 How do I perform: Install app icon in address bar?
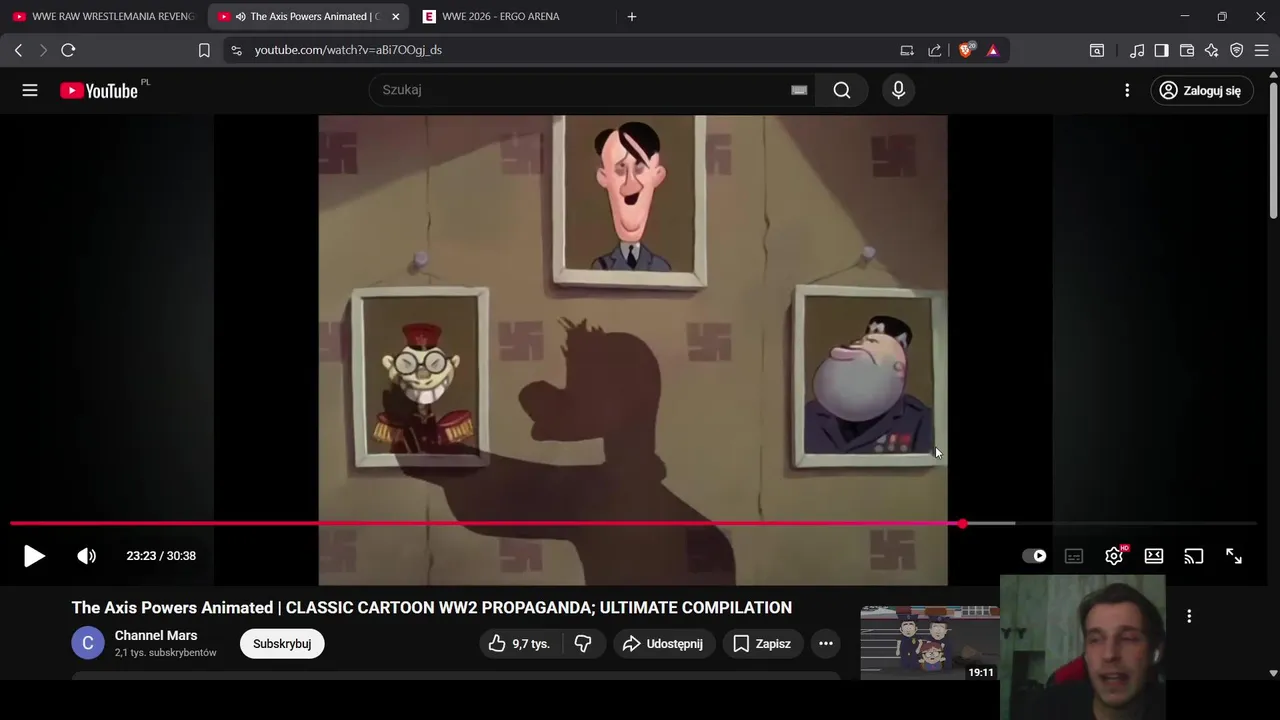pyautogui.click(x=907, y=50)
